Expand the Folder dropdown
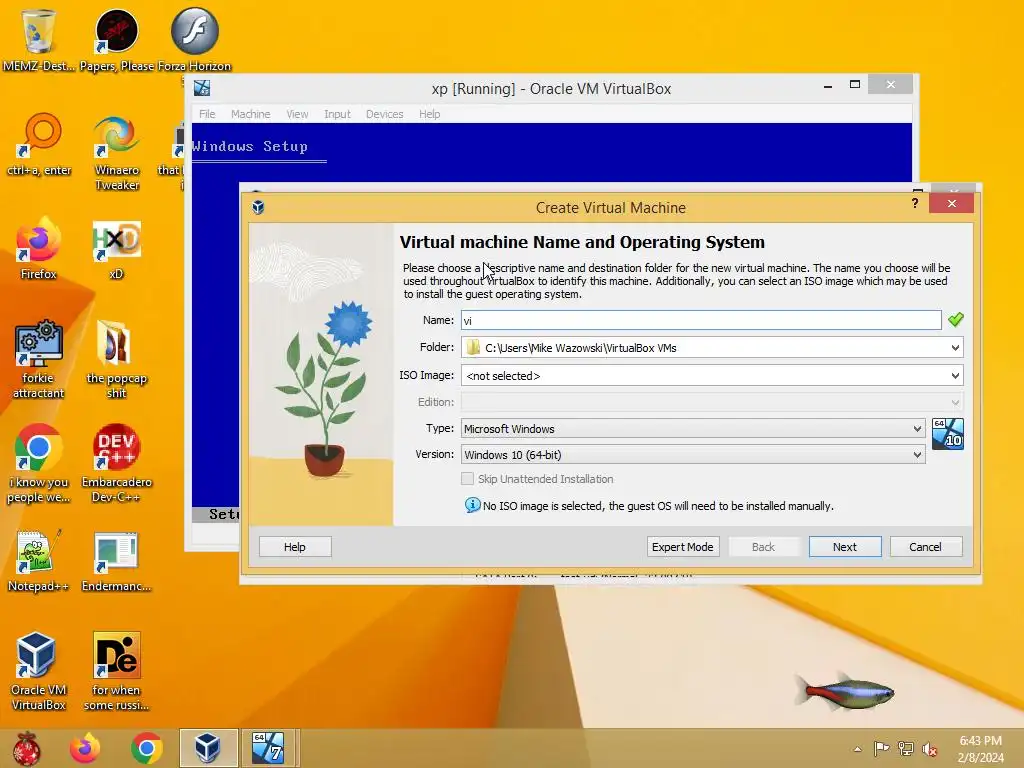The height and width of the screenshot is (768, 1024). [x=955, y=347]
